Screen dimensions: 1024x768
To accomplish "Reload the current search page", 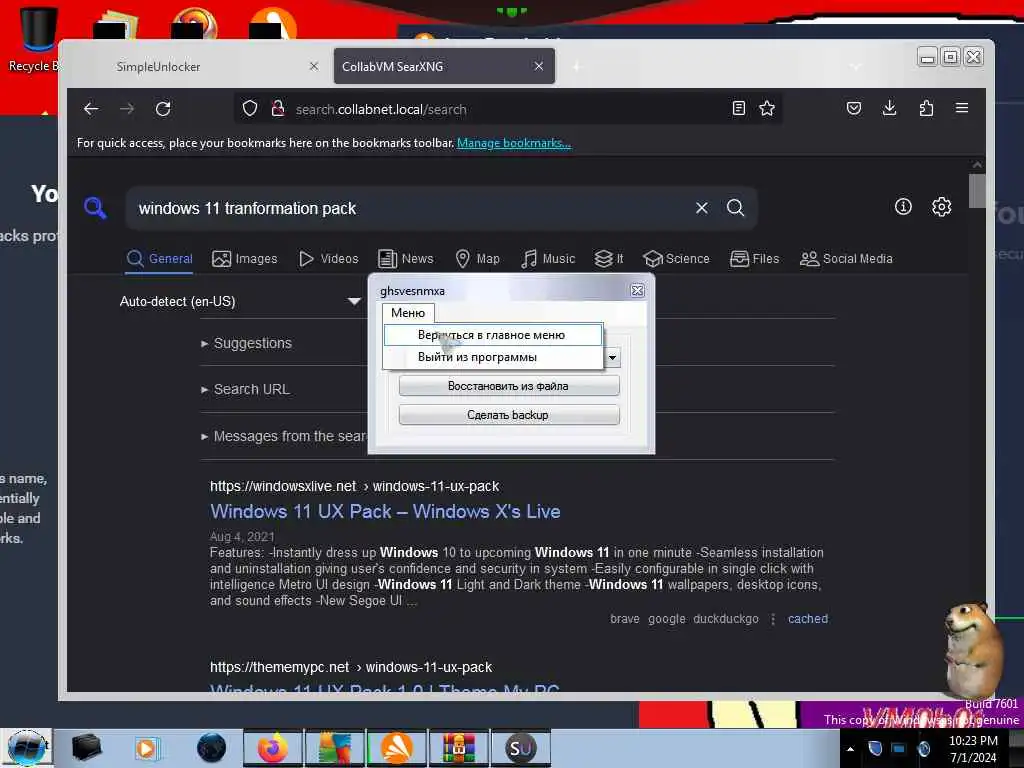I will 163,108.
